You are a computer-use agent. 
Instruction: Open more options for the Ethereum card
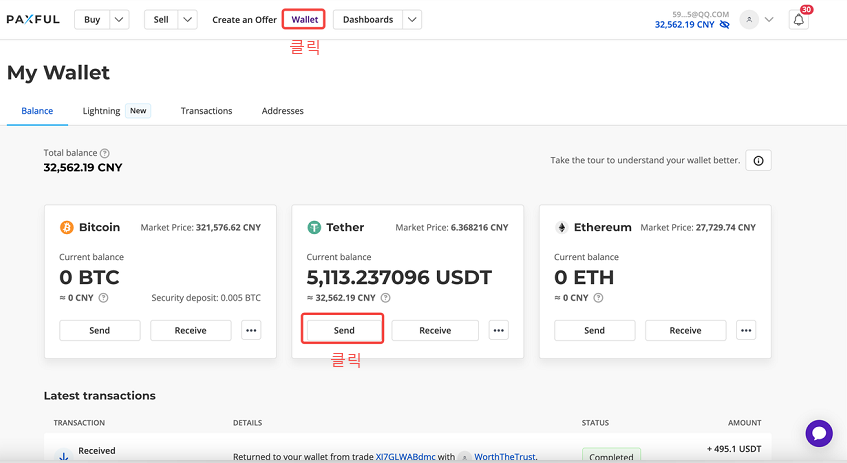coord(746,330)
